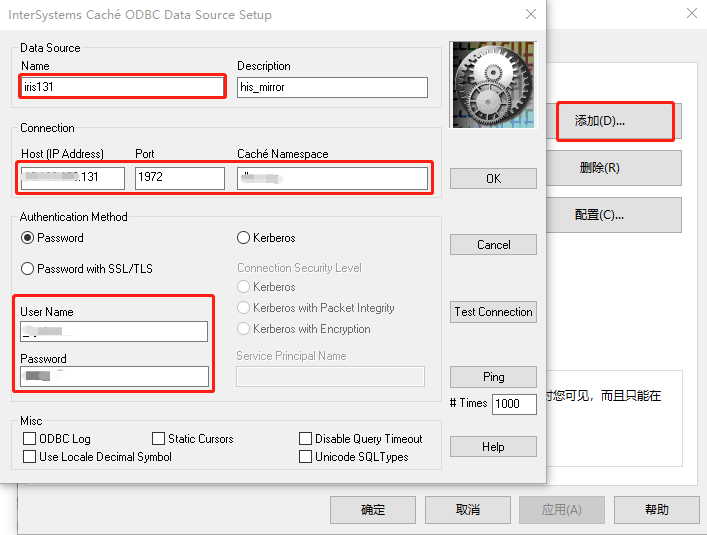Check Disable Query Timeout option
The width and height of the screenshot is (707, 535).
tap(306, 439)
